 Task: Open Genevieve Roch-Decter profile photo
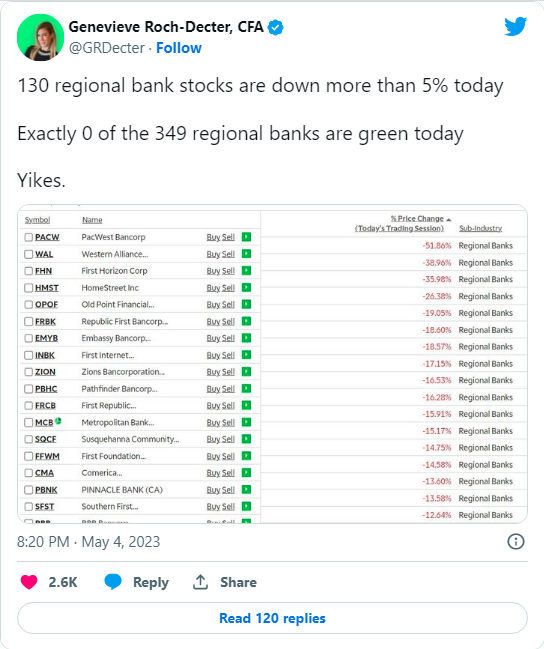coord(40,37)
